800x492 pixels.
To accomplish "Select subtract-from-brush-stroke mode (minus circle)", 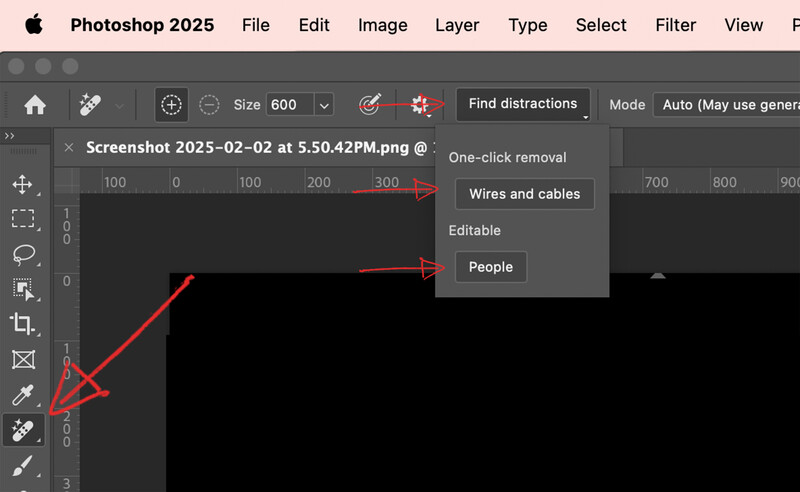I will click(x=209, y=105).
